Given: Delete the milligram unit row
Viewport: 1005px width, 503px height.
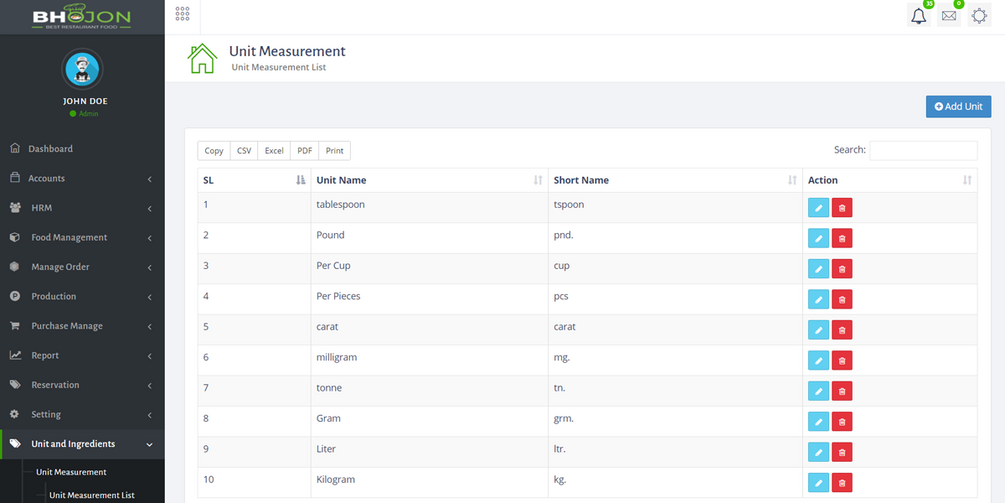Looking at the screenshot, I should pyautogui.click(x=842, y=360).
